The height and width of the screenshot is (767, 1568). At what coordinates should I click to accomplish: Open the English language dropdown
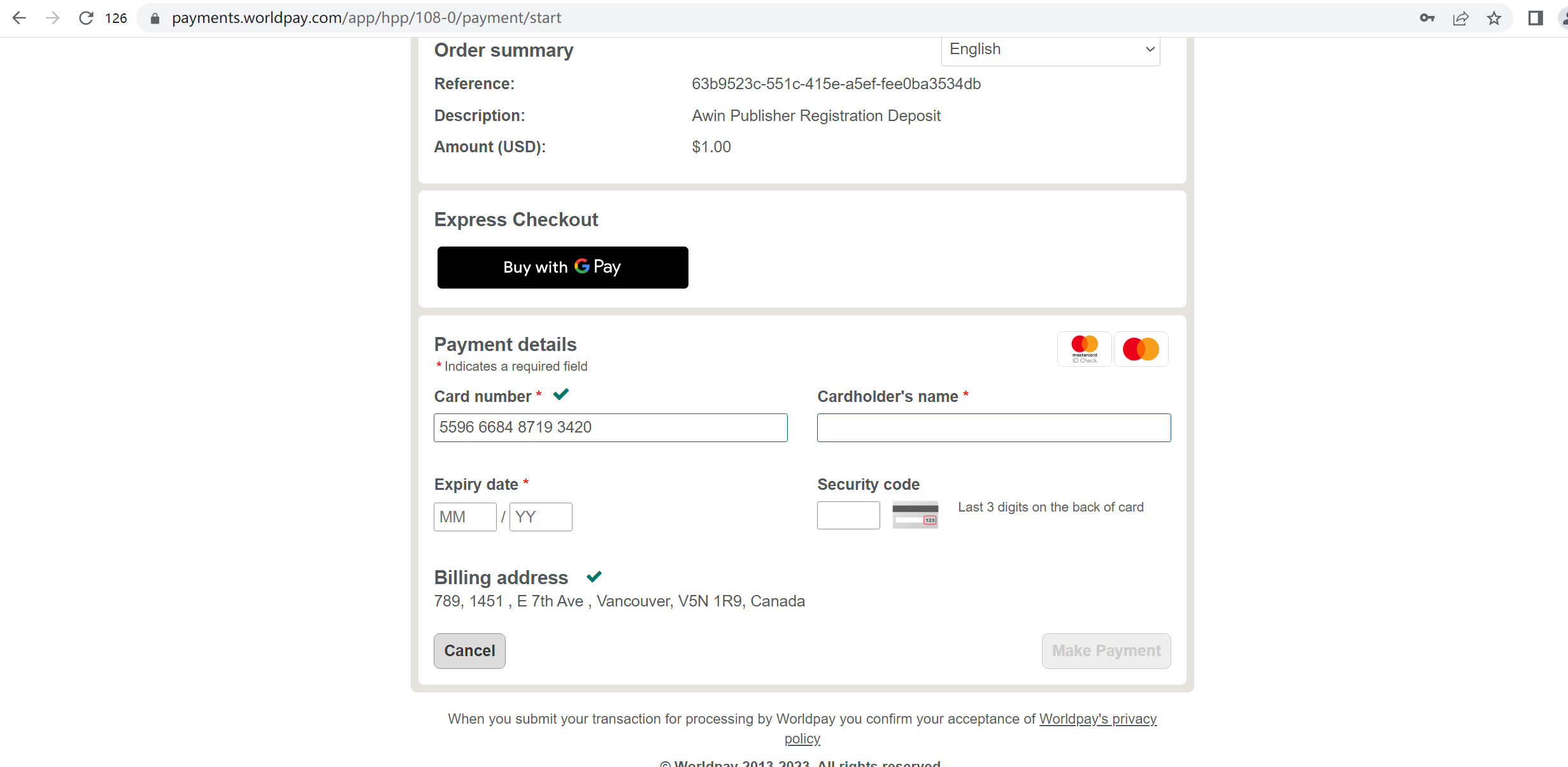1050,50
